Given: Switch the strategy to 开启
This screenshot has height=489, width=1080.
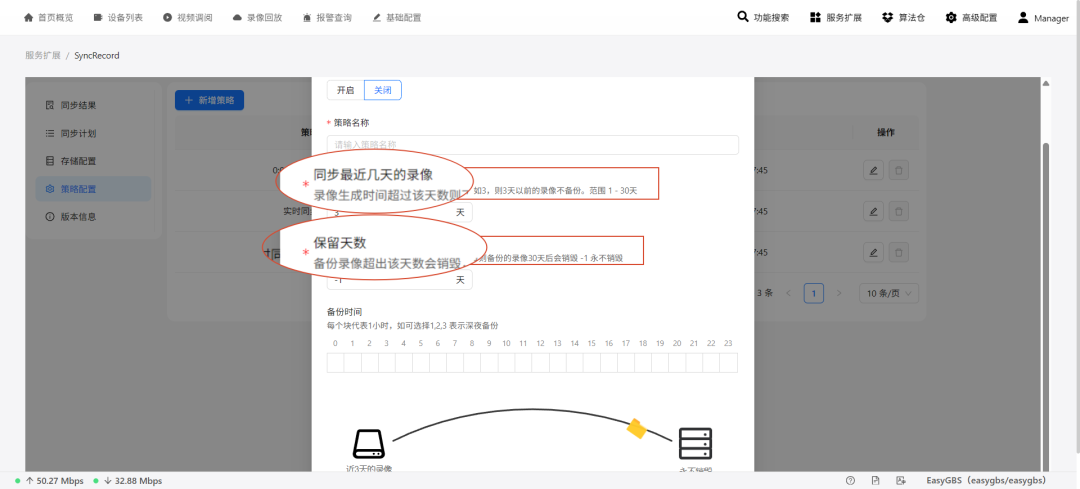Looking at the screenshot, I should [346, 90].
